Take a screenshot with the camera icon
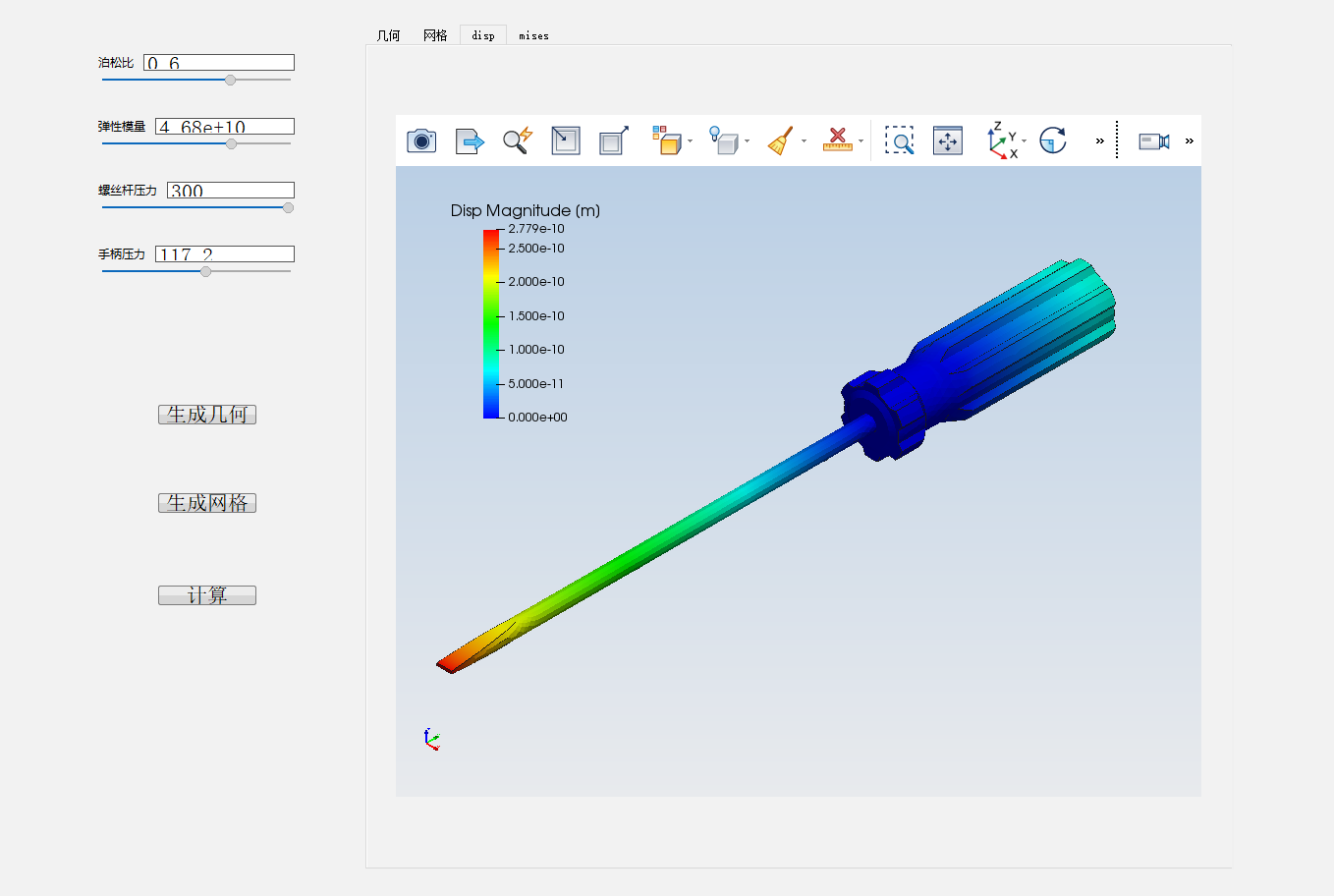Viewport: 1334px width, 896px height. click(x=421, y=140)
